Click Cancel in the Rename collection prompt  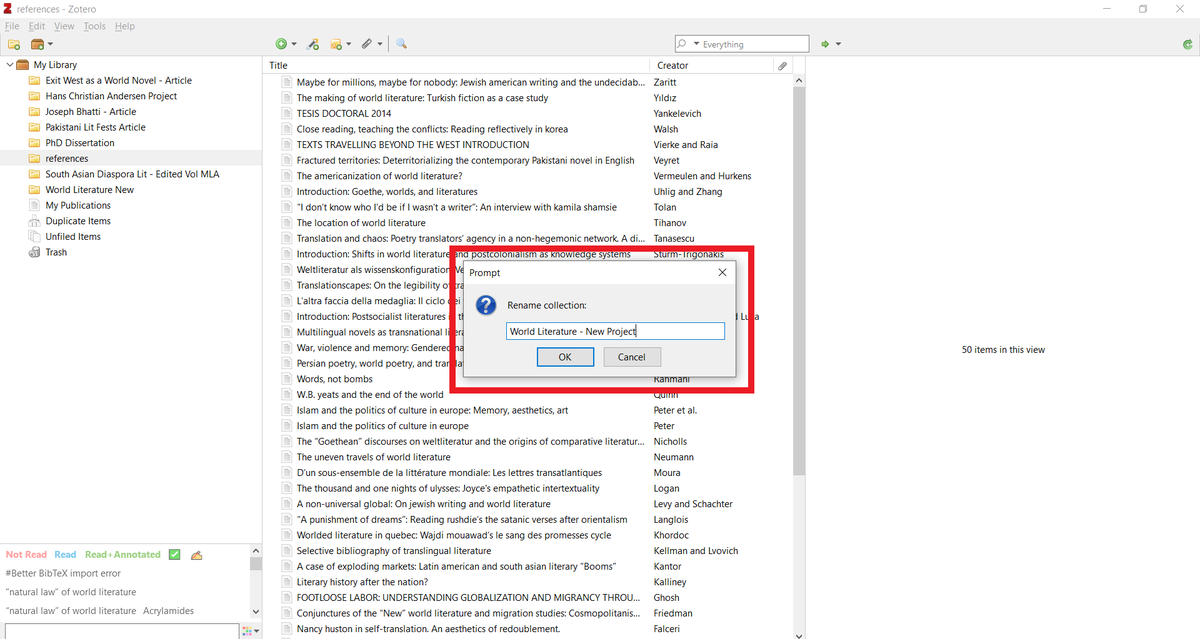[x=631, y=357]
